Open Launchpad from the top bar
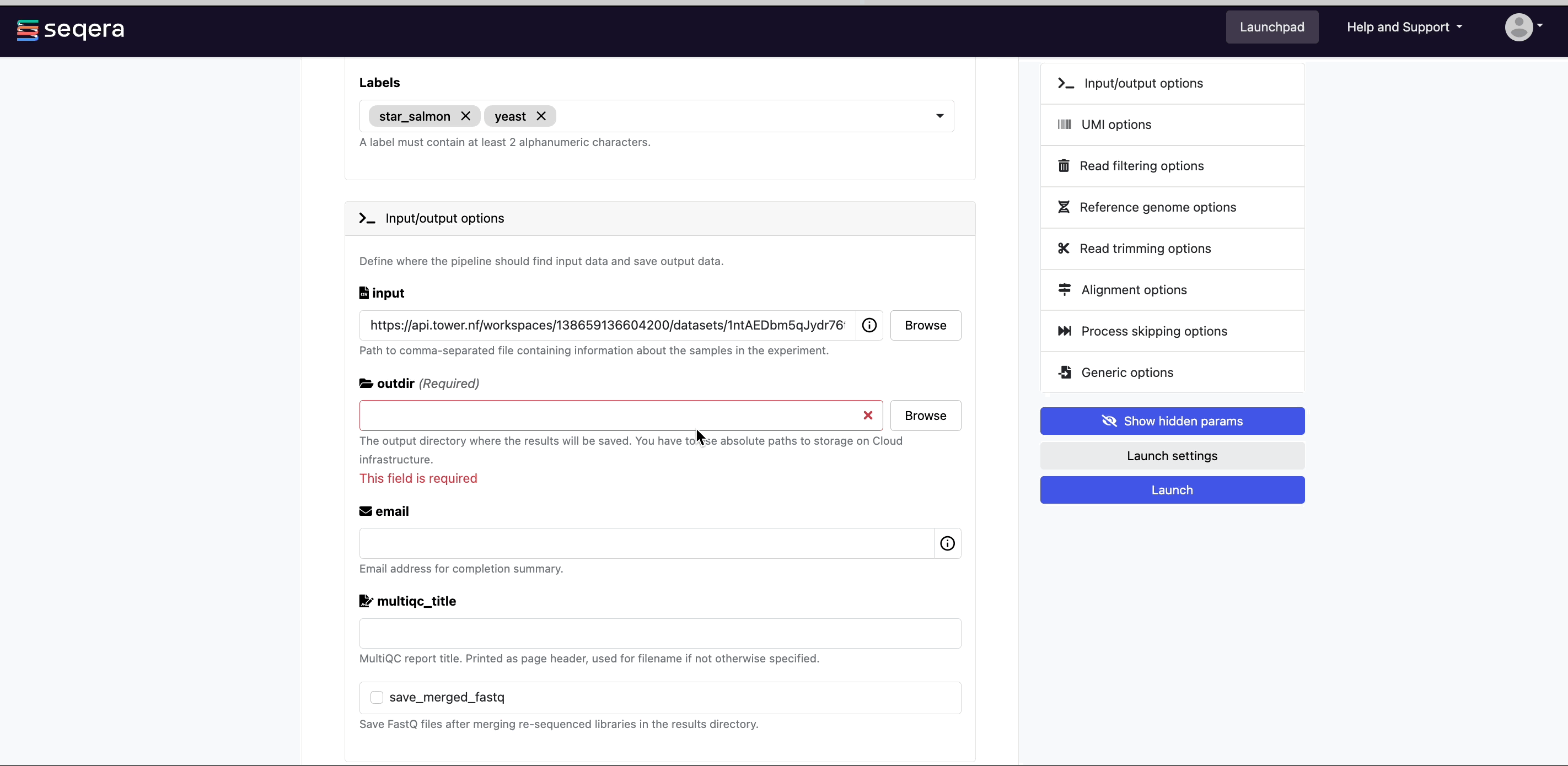Screen dimensions: 1568x766 (1271, 27)
